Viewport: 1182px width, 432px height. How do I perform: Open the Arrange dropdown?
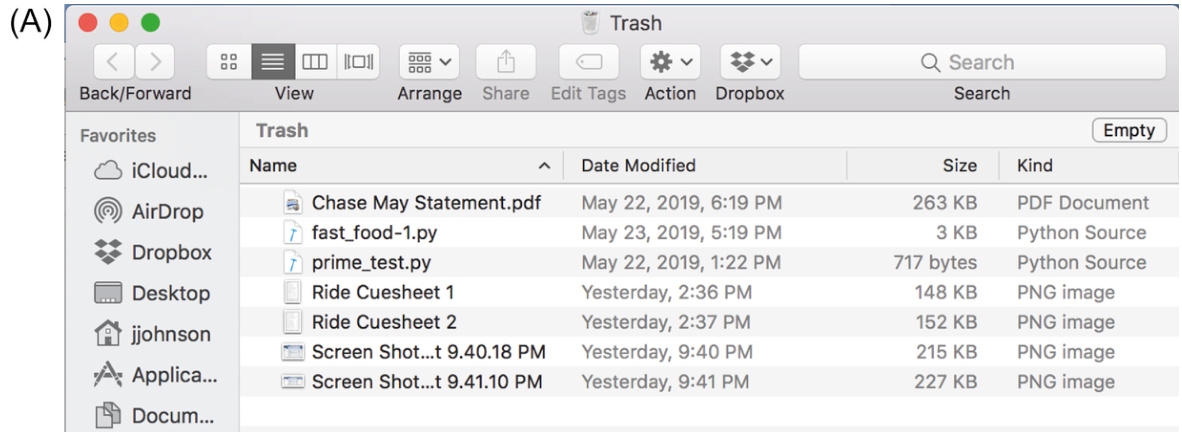[x=429, y=62]
